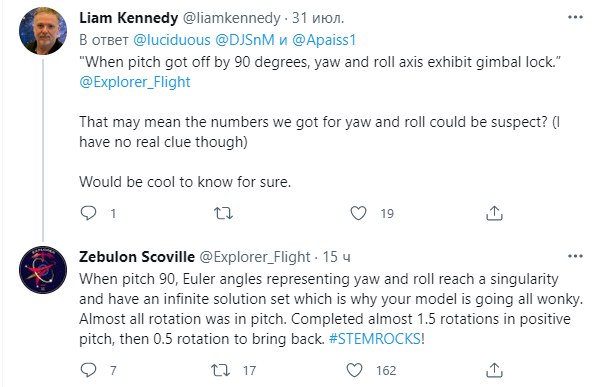The height and width of the screenshot is (387, 601).
Task: Open the @Apaiss1 mention link
Action: [x=324, y=40]
